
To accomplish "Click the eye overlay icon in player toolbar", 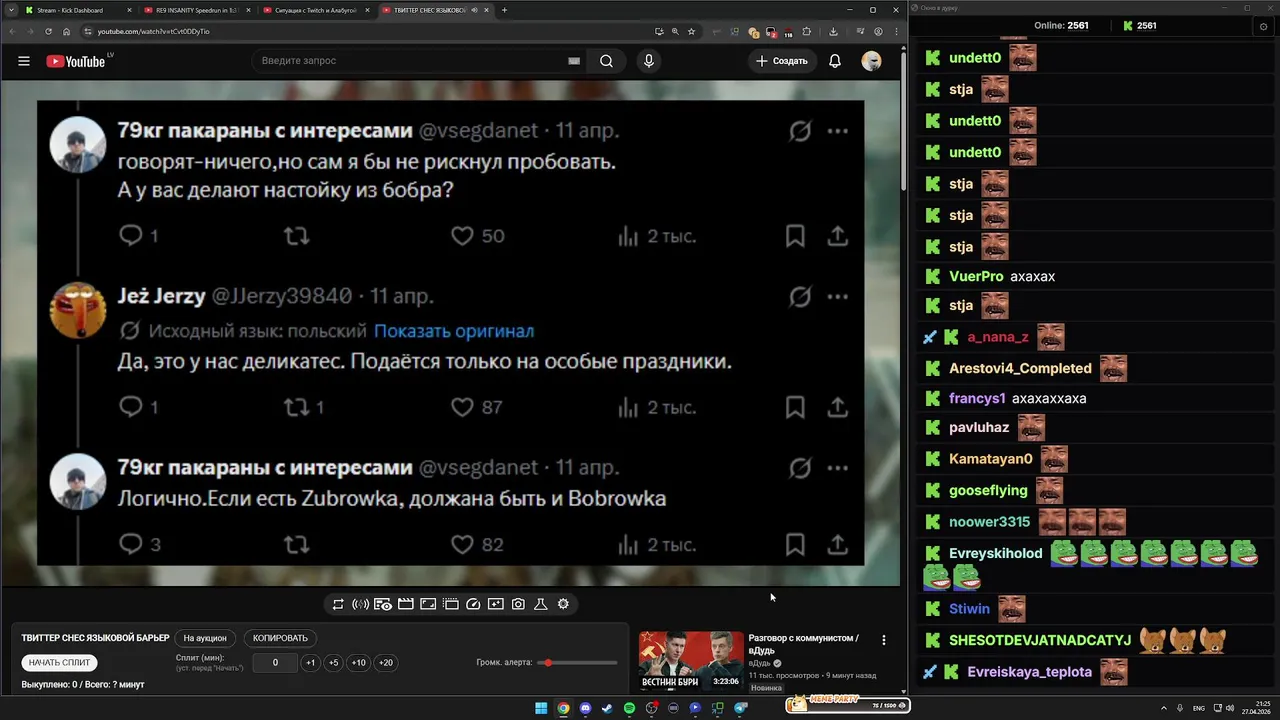I will coord(383,604).
